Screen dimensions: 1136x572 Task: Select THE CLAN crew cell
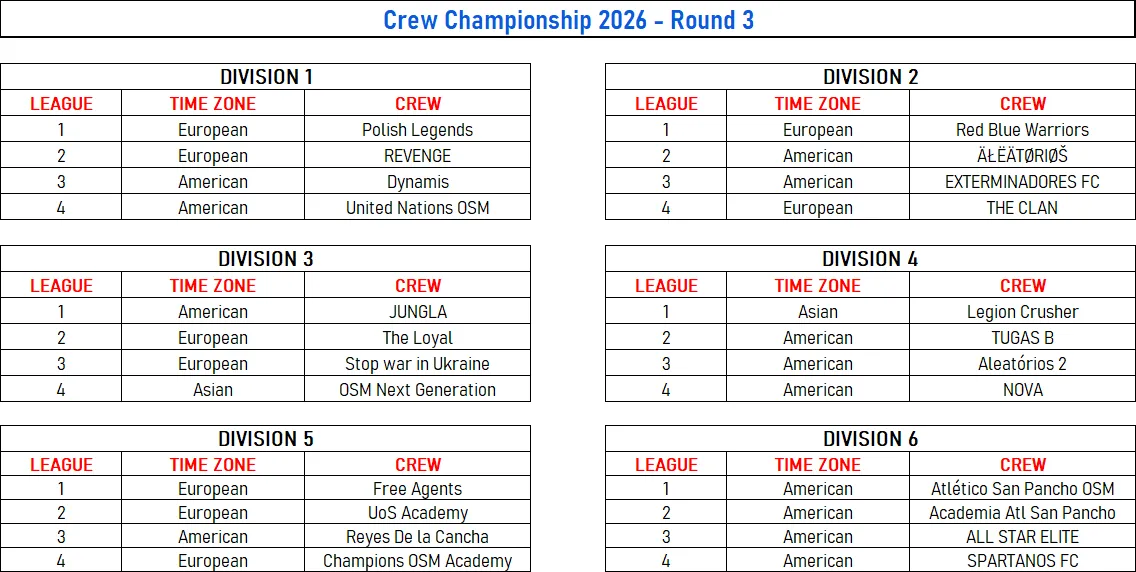(1022, 208)
